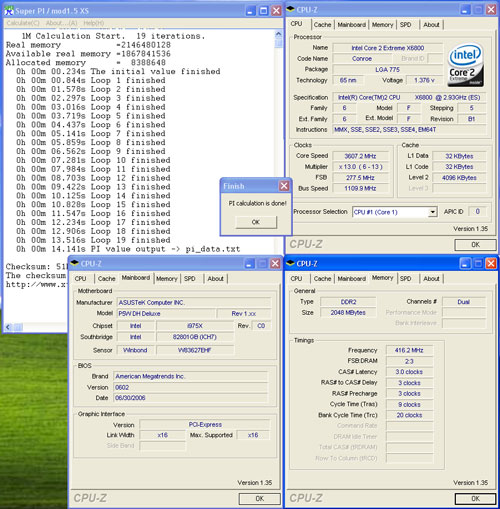This screenshot has height=509, width=500.
Task: Switch to About tab in top CPU-Z window
Action: click(431, 25)
